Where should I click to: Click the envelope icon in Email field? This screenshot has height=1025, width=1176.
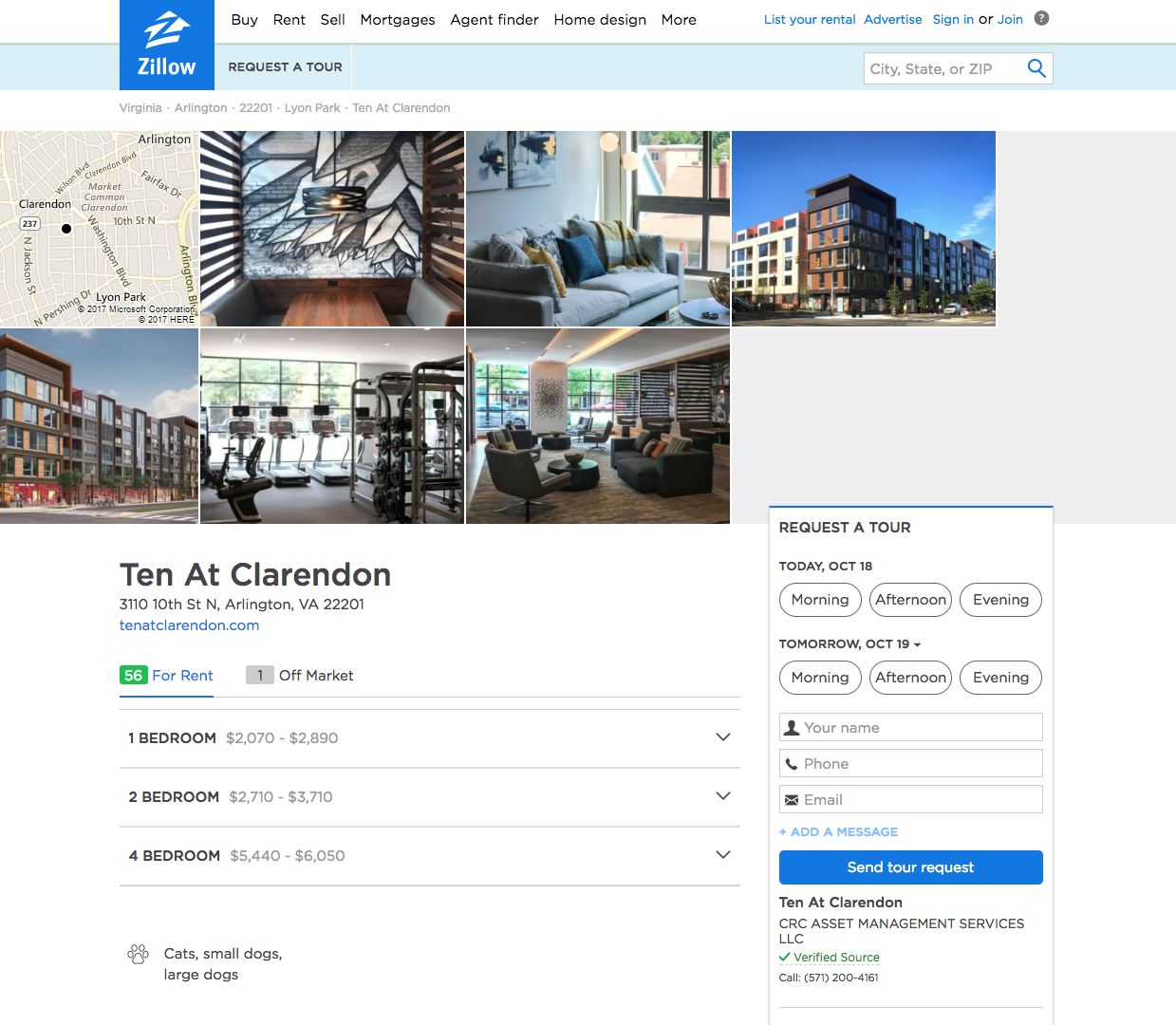(792, 800)
